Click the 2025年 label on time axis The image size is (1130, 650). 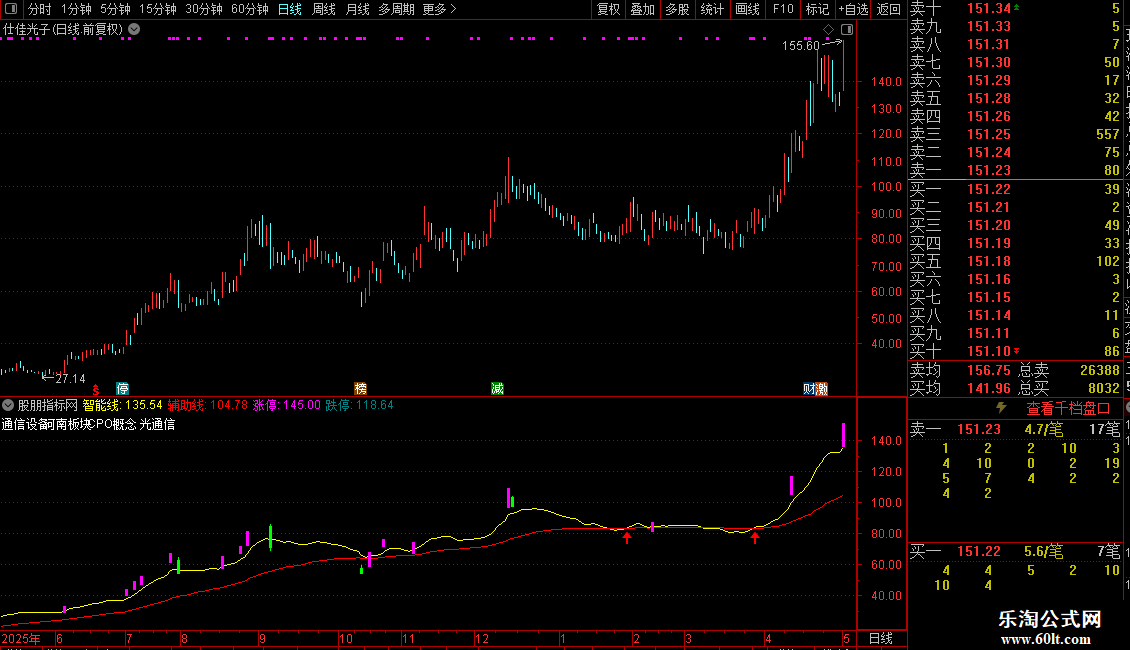coord(21,638)
